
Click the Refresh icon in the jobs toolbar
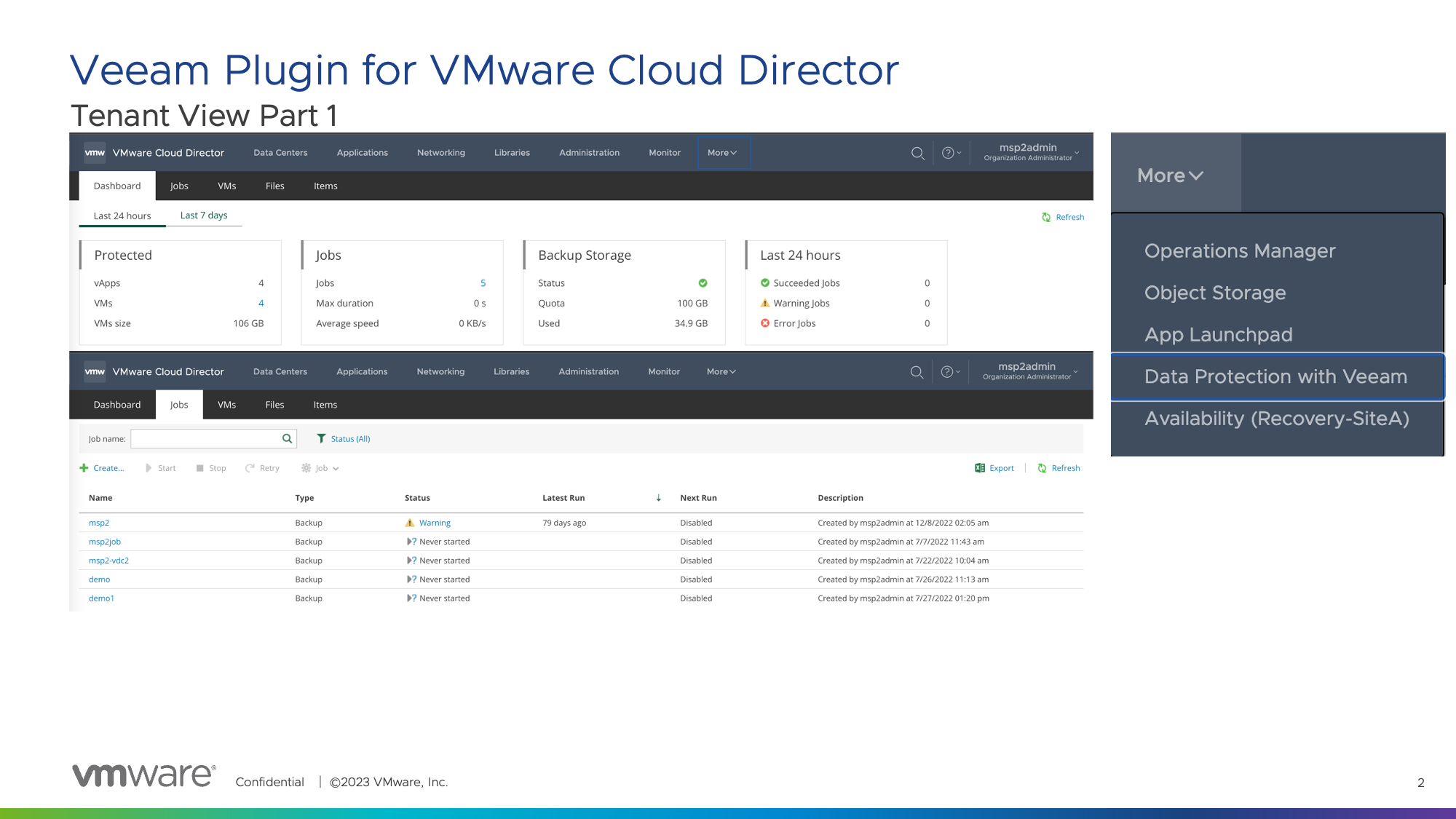pos(1042,468)
